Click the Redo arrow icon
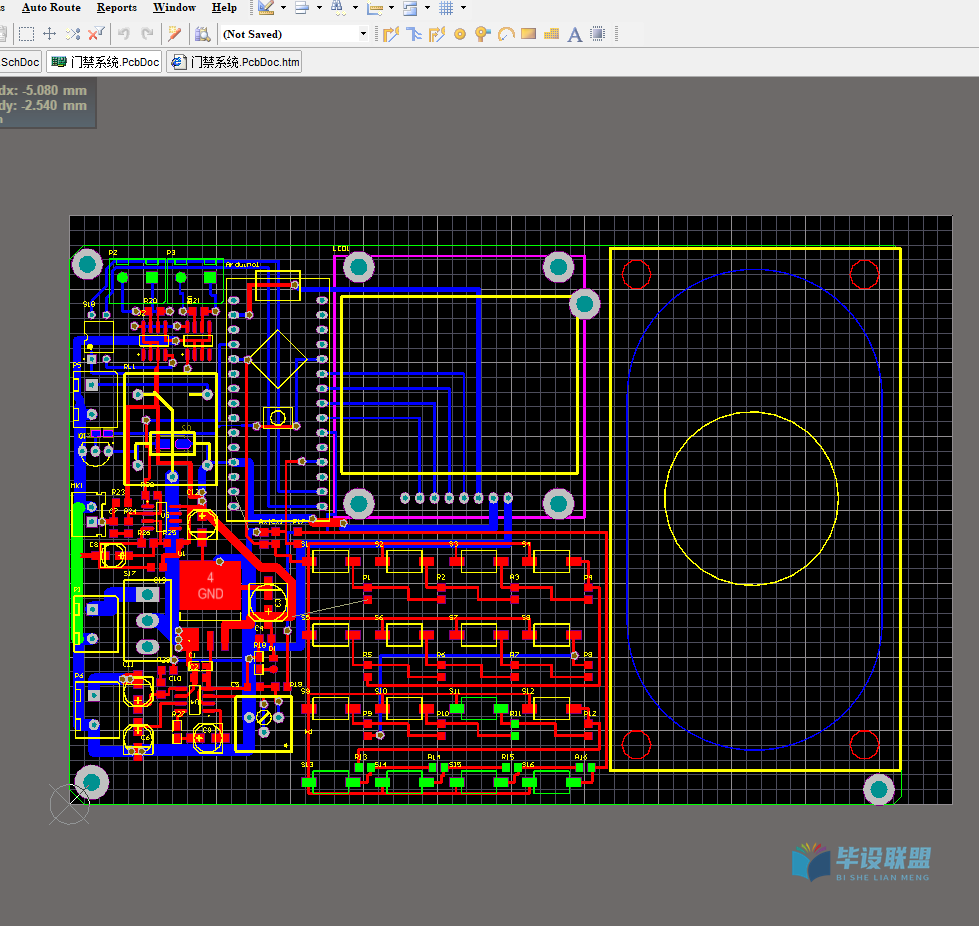979x926 pixels. [147, 34]
